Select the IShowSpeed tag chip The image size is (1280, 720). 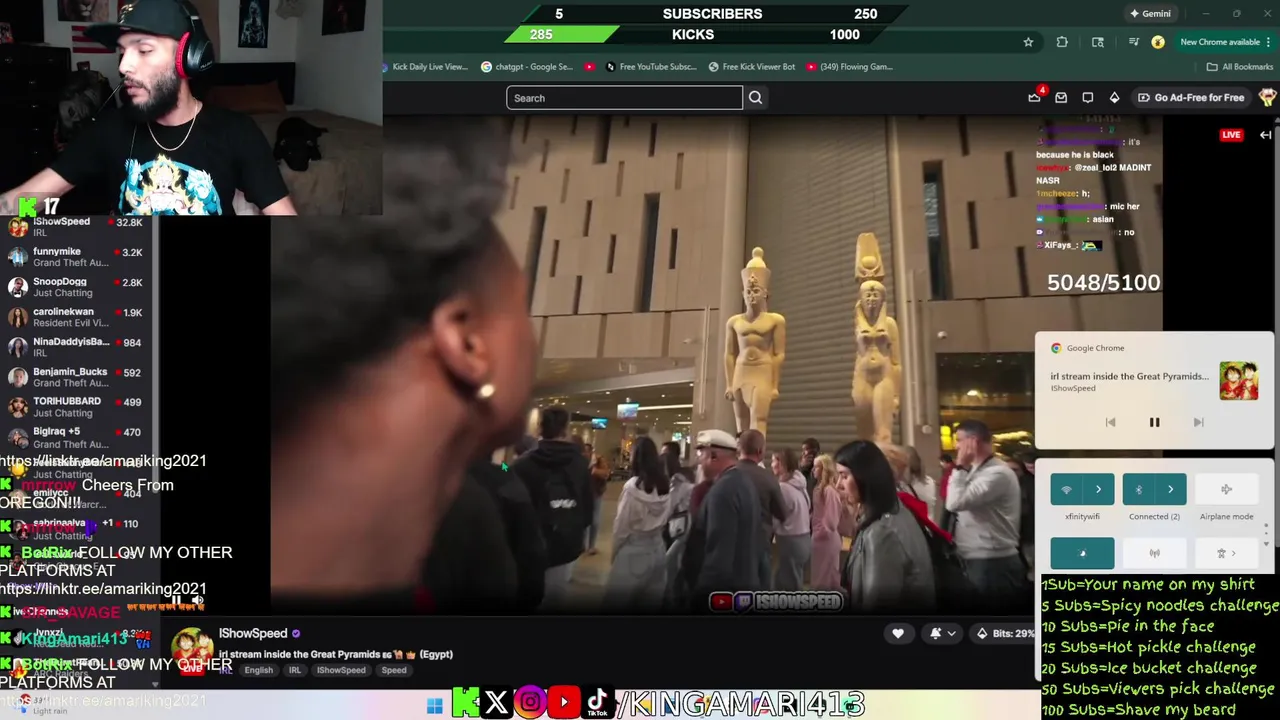tap(341, 670)
